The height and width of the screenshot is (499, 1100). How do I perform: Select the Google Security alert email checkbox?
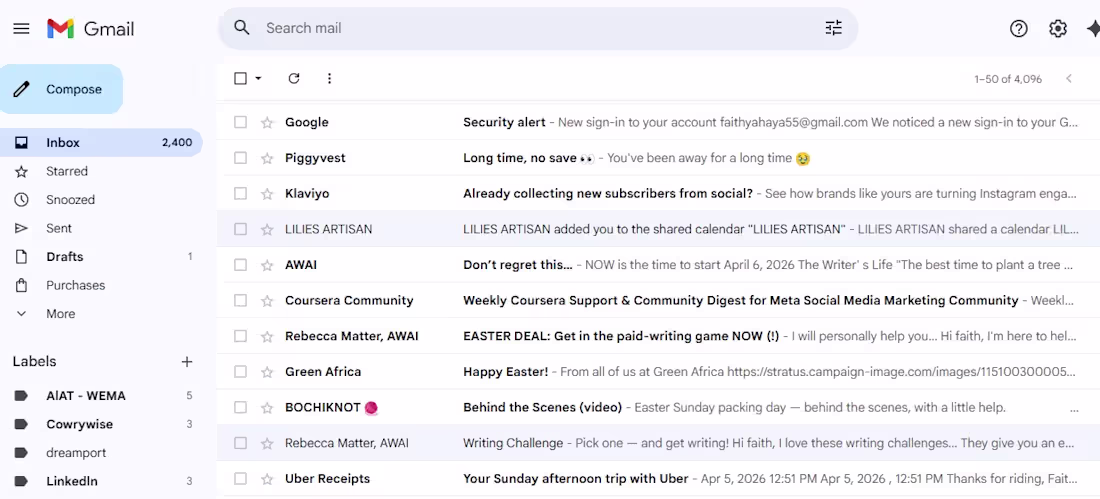click(x=241, y=122)
